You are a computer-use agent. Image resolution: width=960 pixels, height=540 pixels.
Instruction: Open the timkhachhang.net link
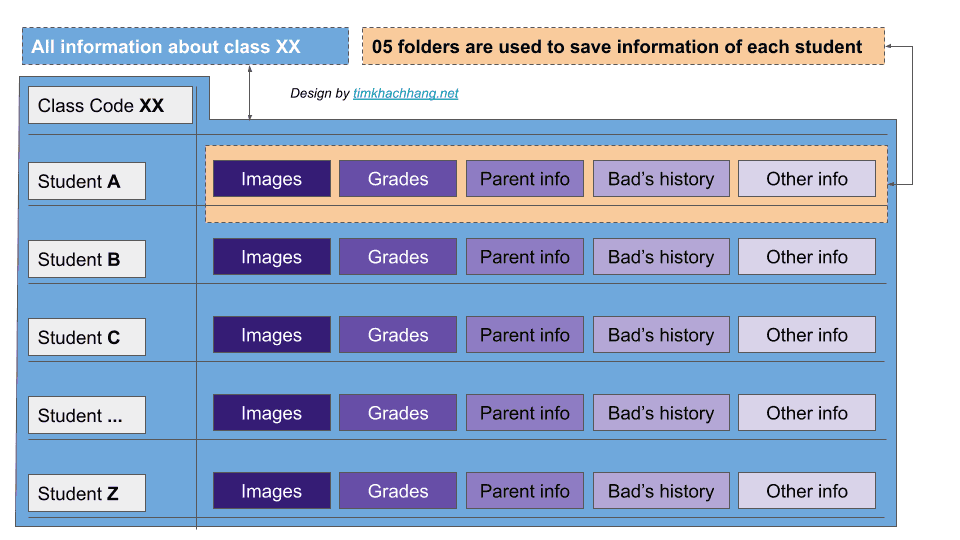tap(405, 94)
